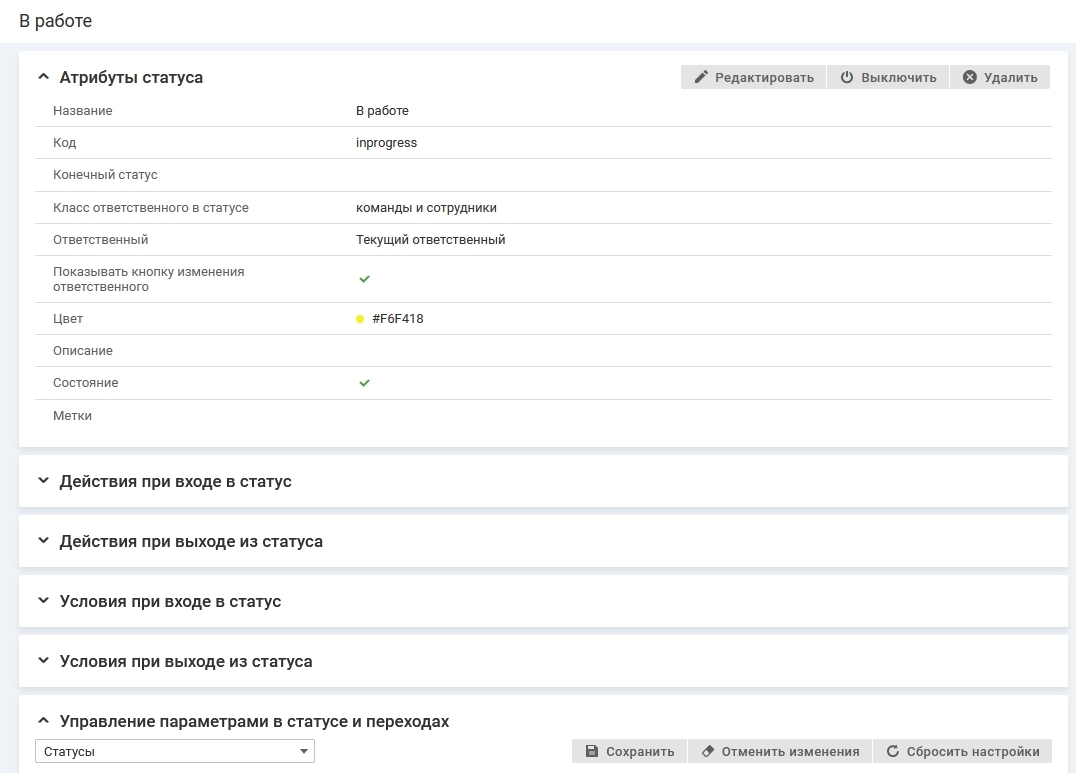The width and height of the screenshot is (1076, 773).
Task: Click the Текущий ответственный value
Action: coord(430,240)
